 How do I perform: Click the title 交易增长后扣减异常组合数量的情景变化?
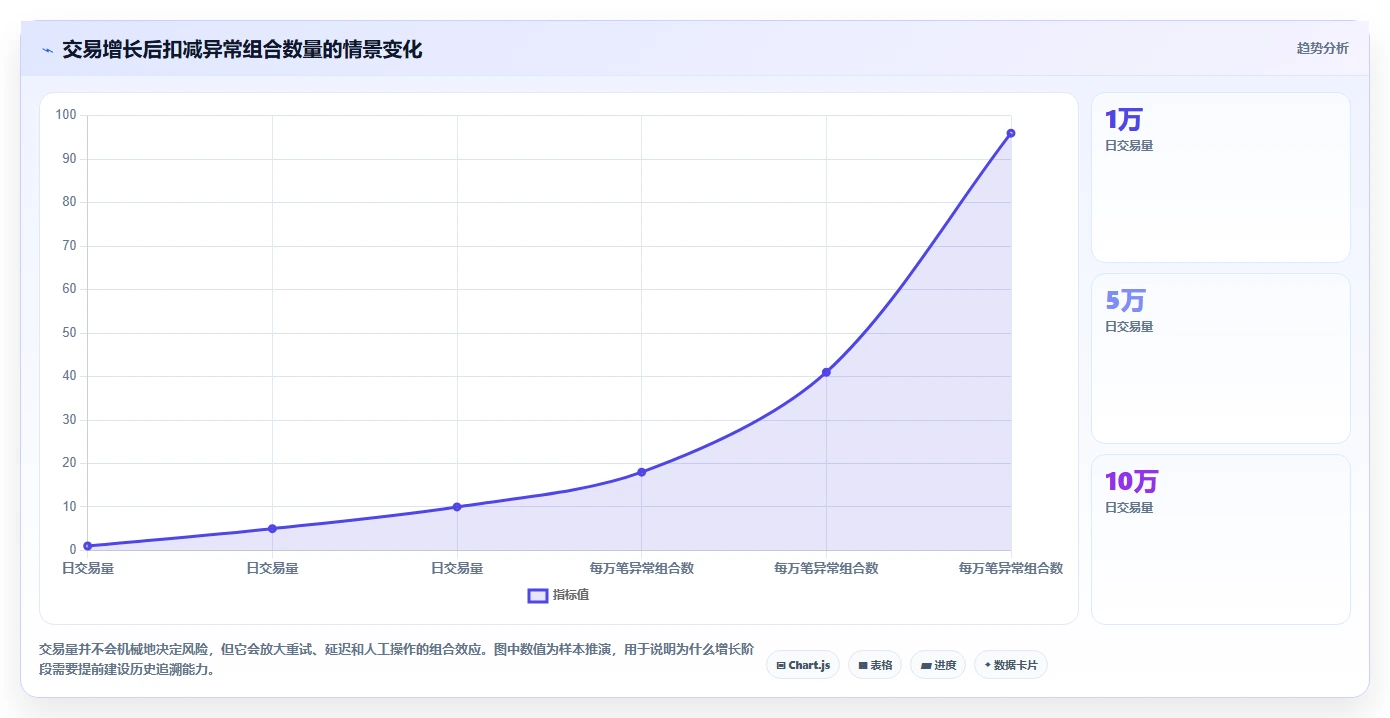(242, 50)
